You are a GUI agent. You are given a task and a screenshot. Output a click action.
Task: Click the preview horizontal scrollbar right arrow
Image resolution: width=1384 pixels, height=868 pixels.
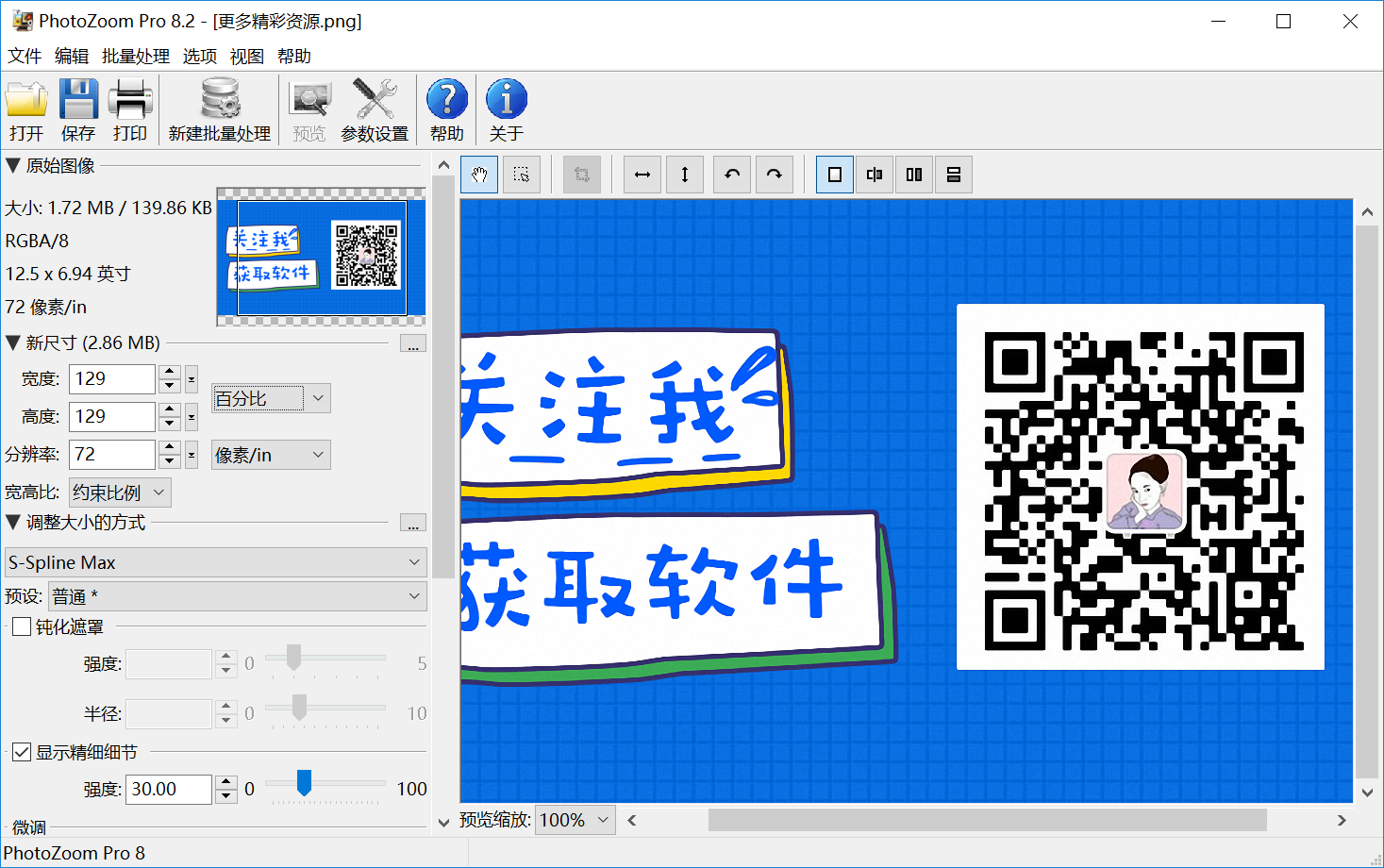1342,820
